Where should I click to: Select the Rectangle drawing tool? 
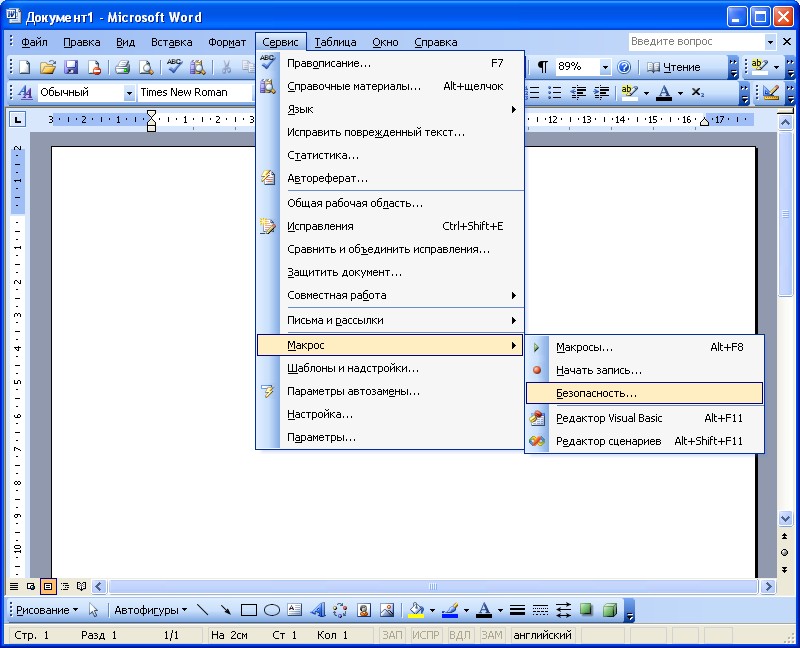[x=248, y=610]
